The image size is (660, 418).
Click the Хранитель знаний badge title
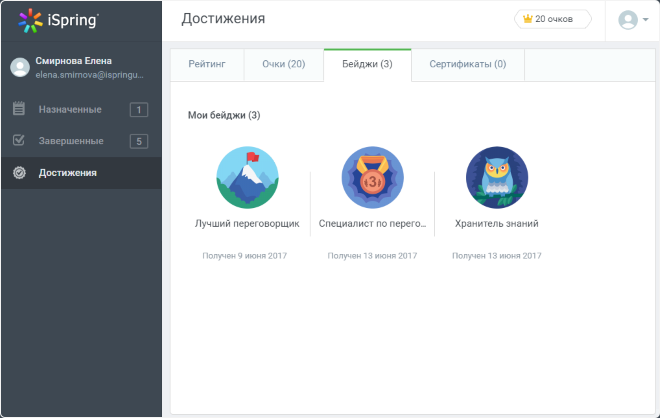[x=497, y=224]
